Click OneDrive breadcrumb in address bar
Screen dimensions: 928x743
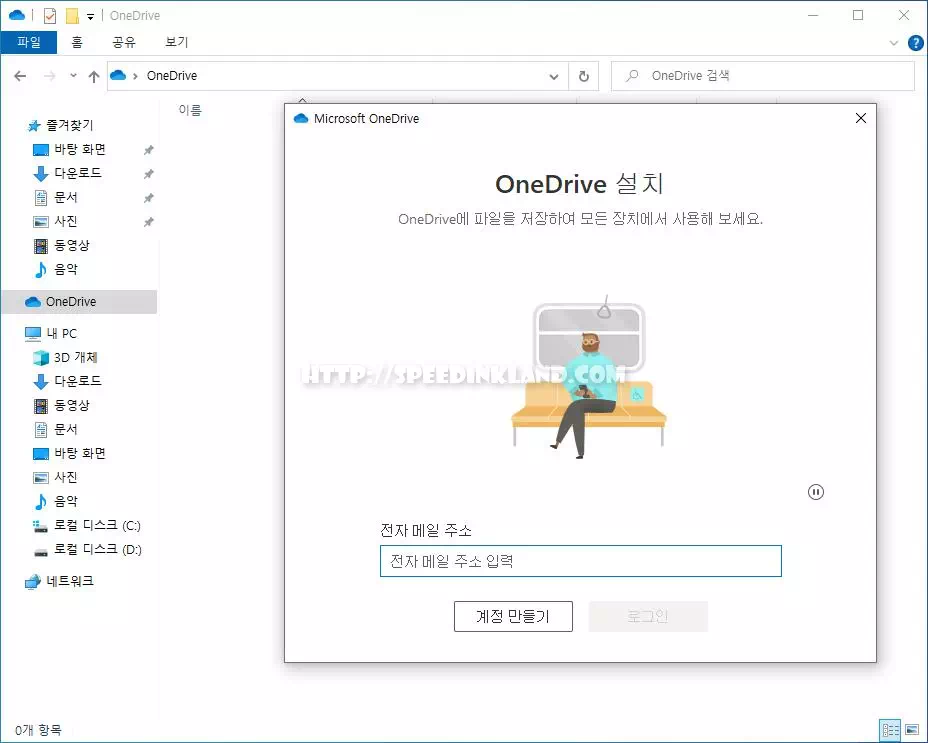pyautogui.click(x=172, y=76)
